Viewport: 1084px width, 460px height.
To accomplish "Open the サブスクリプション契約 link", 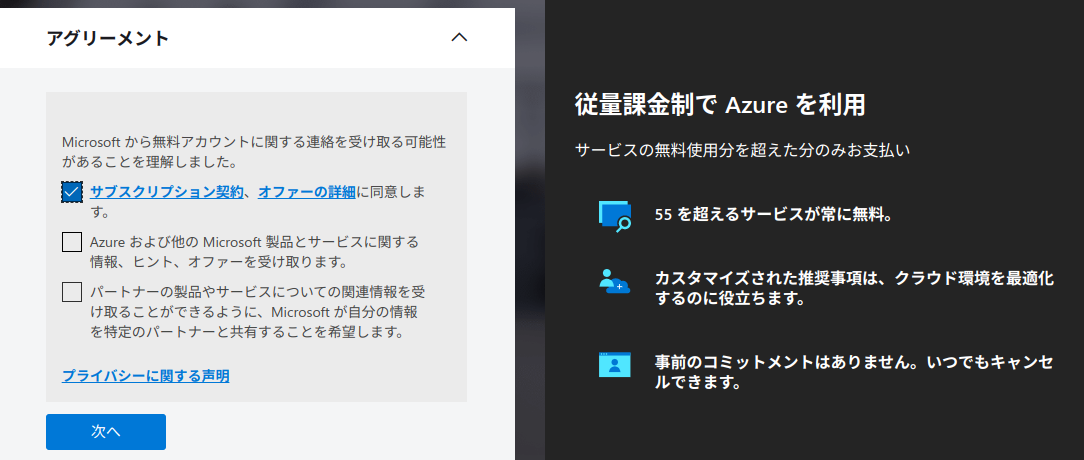I will pyautogui.click(x=167, y=192).
